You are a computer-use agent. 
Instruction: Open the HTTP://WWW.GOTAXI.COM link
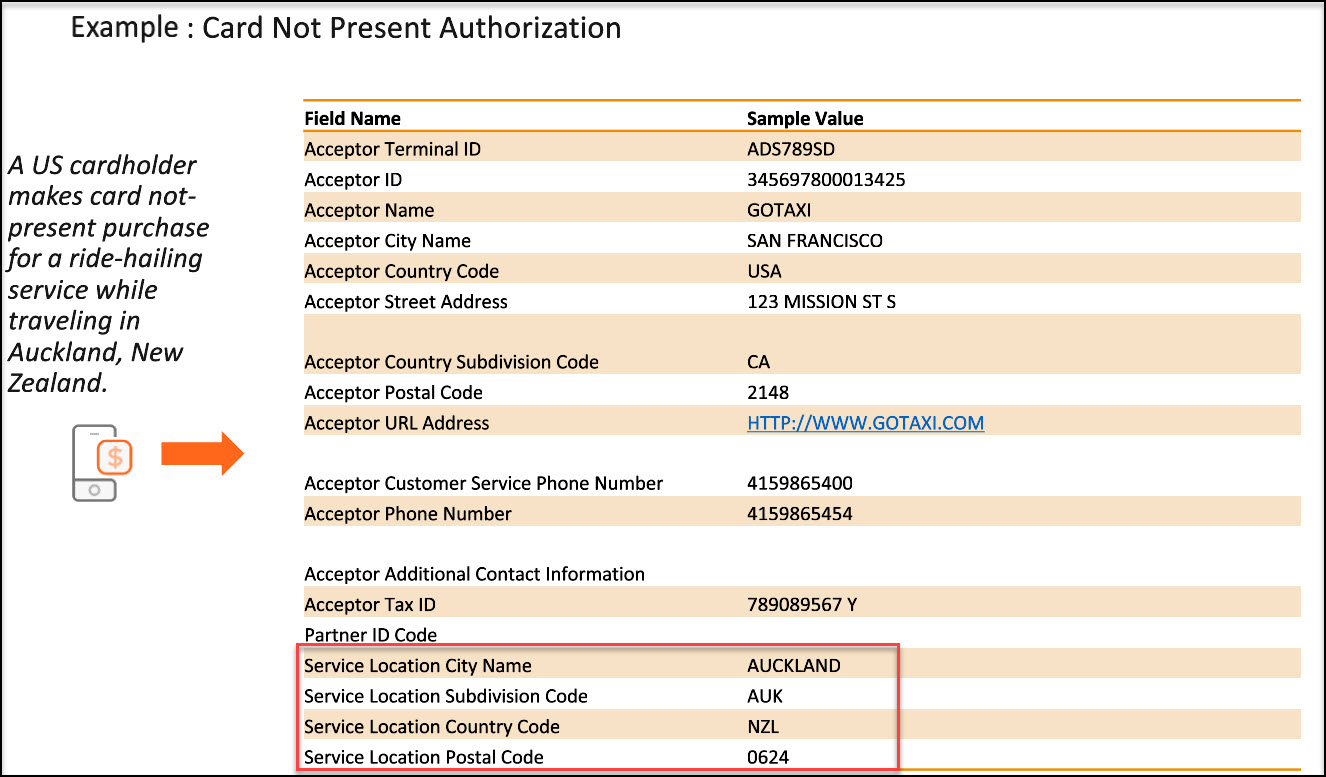pyautogui.click(x=865, y=423)
